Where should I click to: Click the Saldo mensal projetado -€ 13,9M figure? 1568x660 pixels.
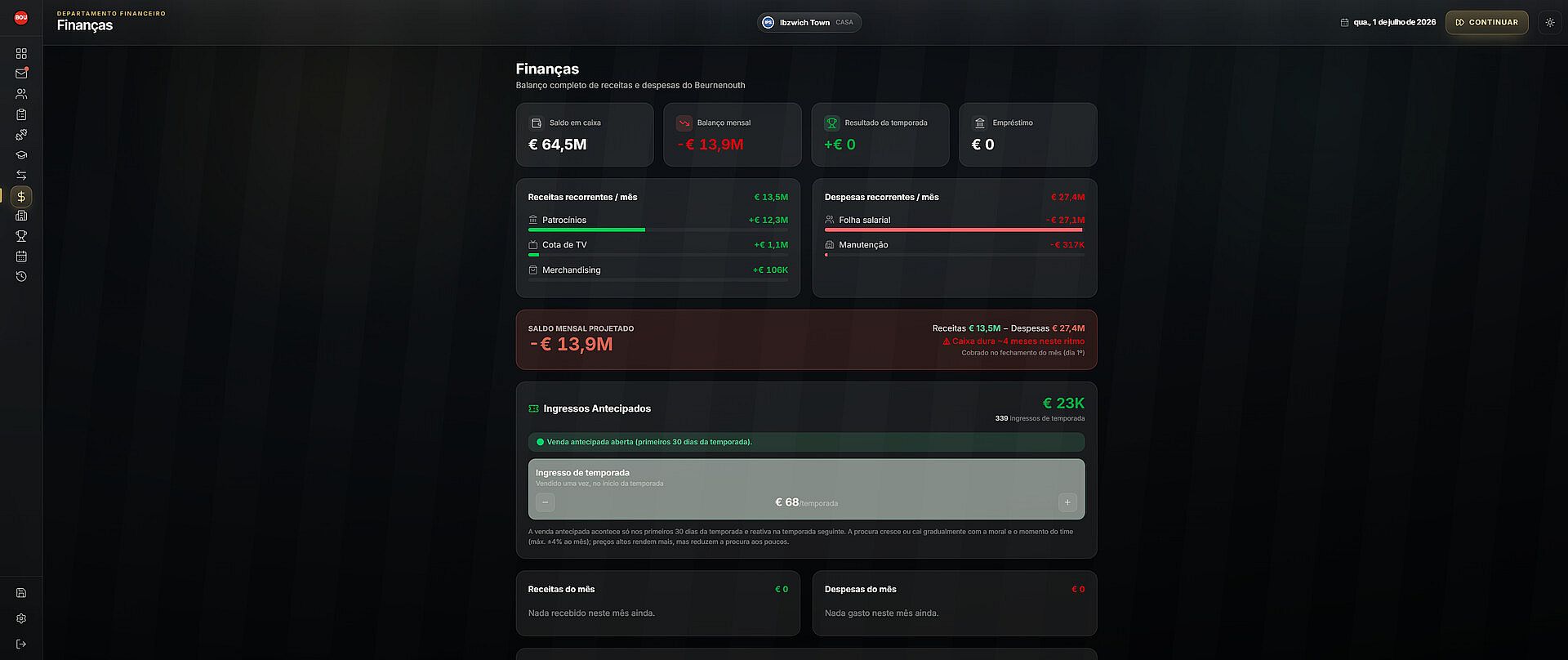(572, 345)
